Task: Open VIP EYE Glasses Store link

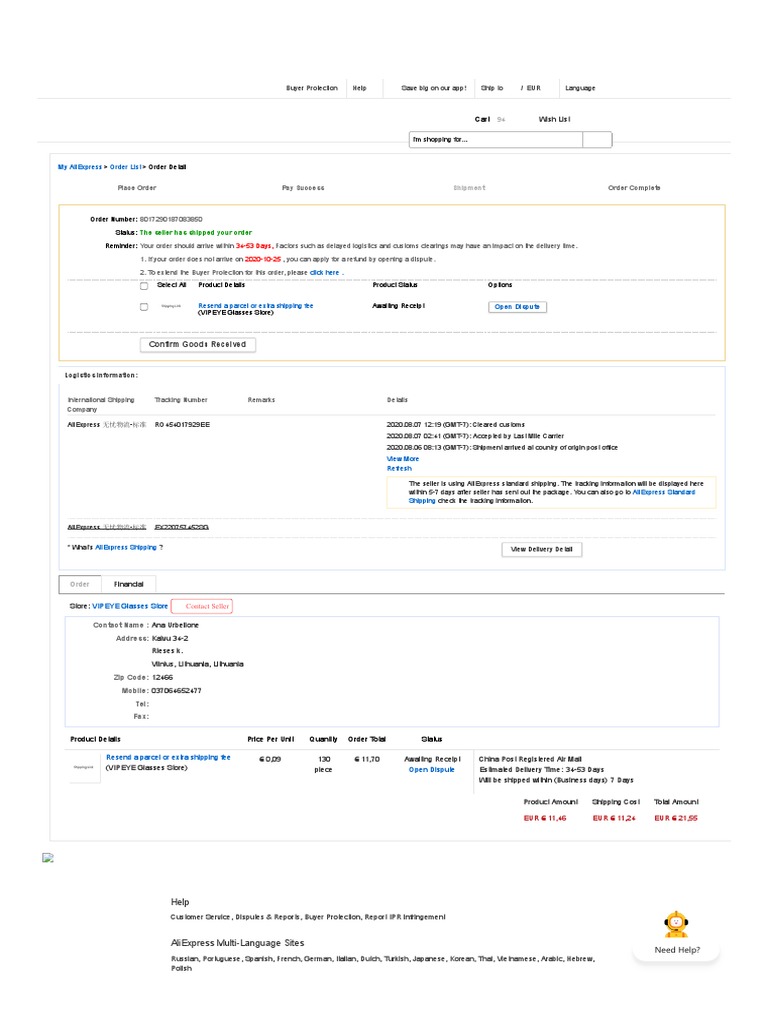Action: click(x=130, y=607)
